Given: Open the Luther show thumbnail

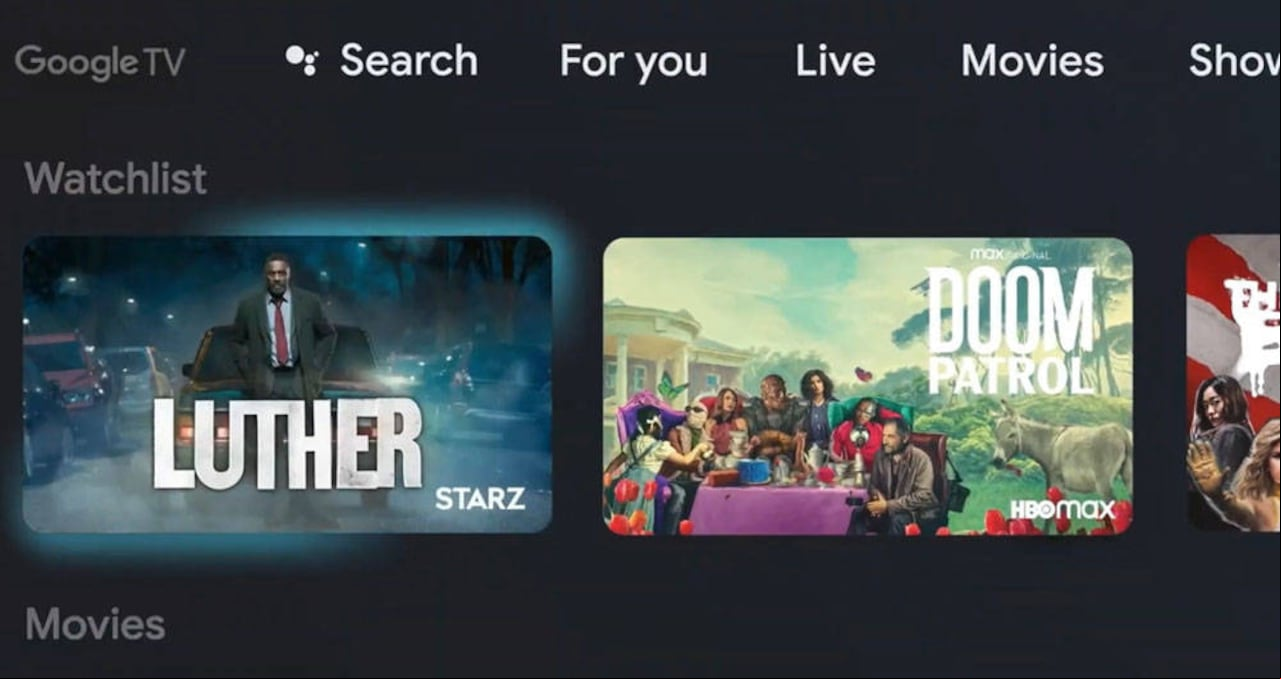Looking at the screenshot, I should point(287,384).
